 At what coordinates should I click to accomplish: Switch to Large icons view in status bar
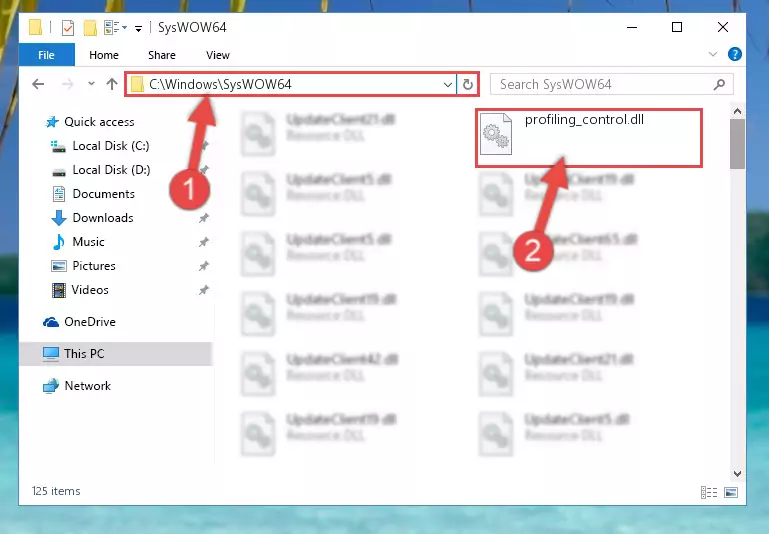click(731, 492)
